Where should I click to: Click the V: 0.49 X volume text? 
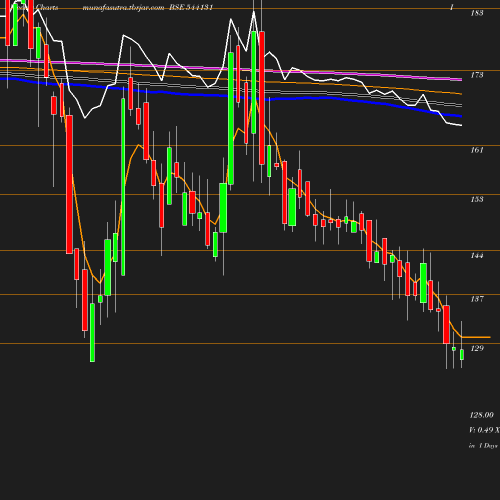[484, 430]
